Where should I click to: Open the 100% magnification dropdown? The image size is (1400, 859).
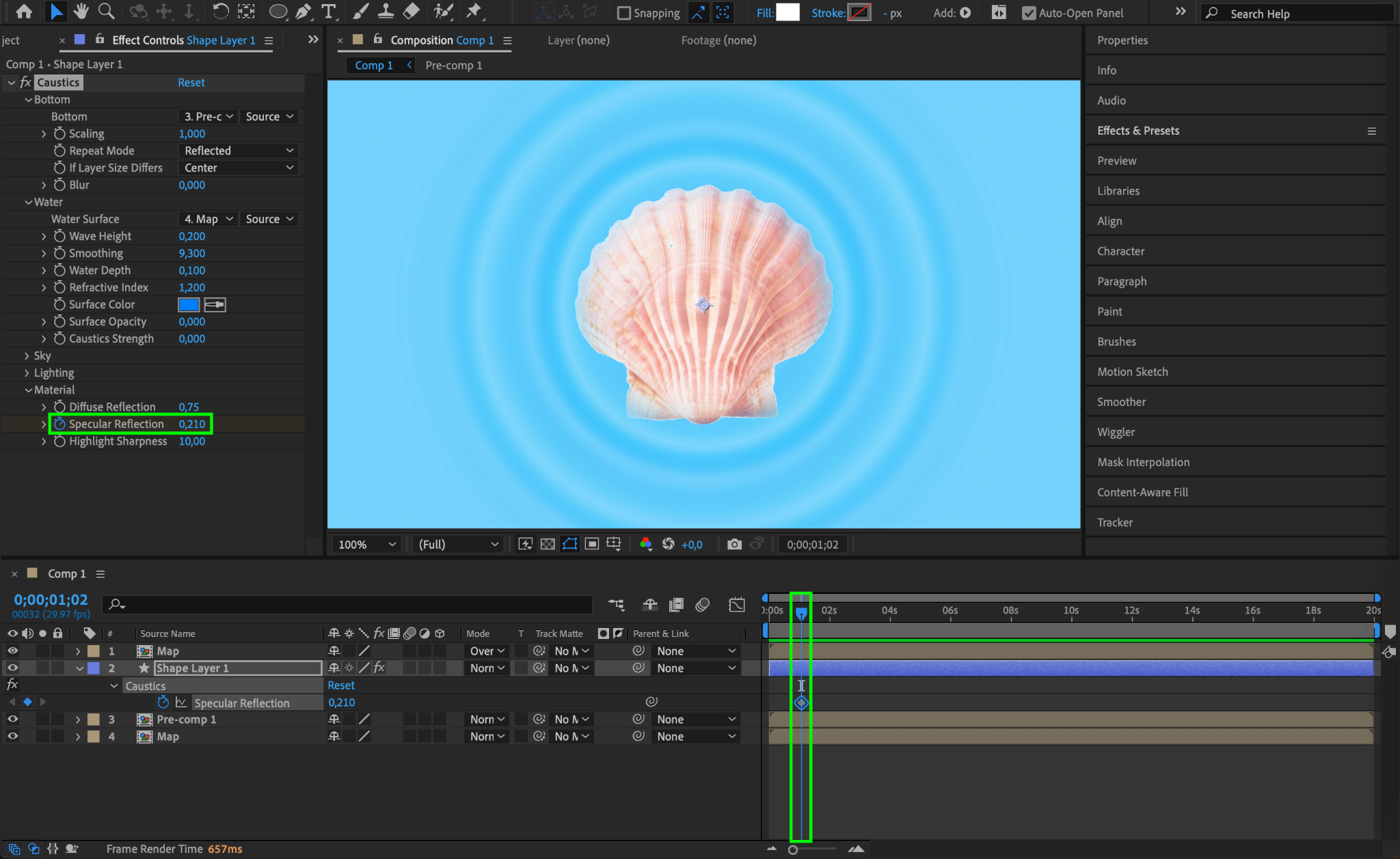tap(367, 544)
